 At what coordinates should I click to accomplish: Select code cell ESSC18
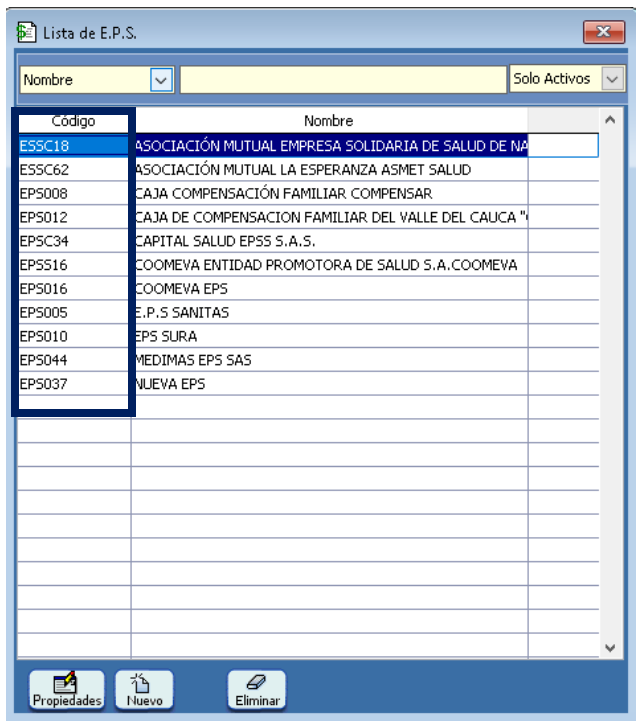73,146
